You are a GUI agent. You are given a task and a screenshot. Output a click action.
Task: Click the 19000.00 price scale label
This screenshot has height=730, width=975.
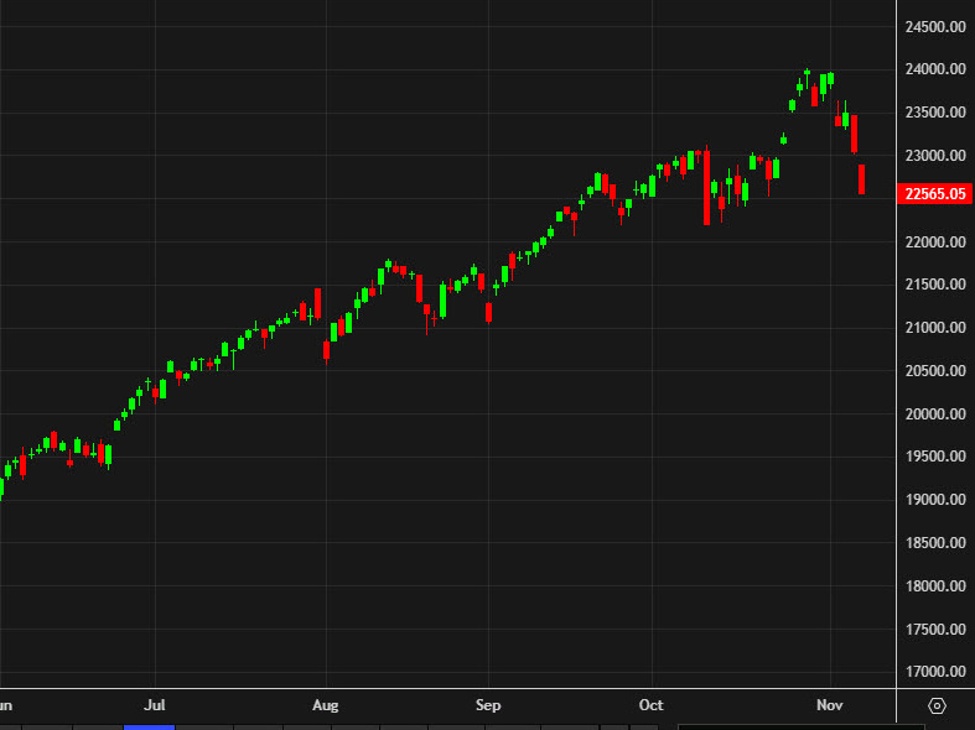coord(935,500)
